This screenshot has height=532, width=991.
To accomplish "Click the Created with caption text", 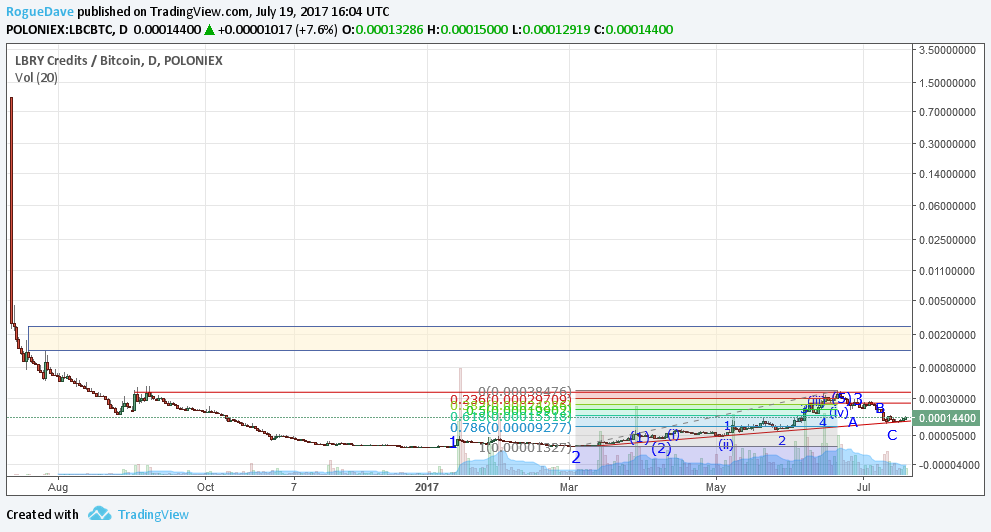I will click(x=42, y=514).
